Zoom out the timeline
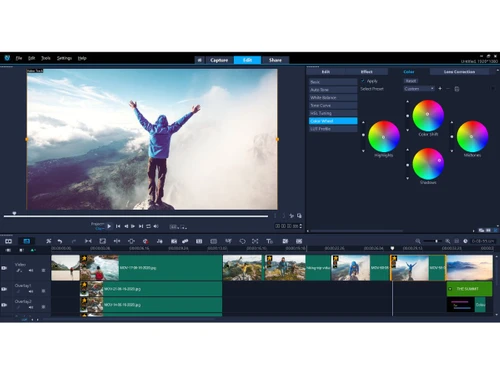Screen dimensions: 500x375 (418, 241)
